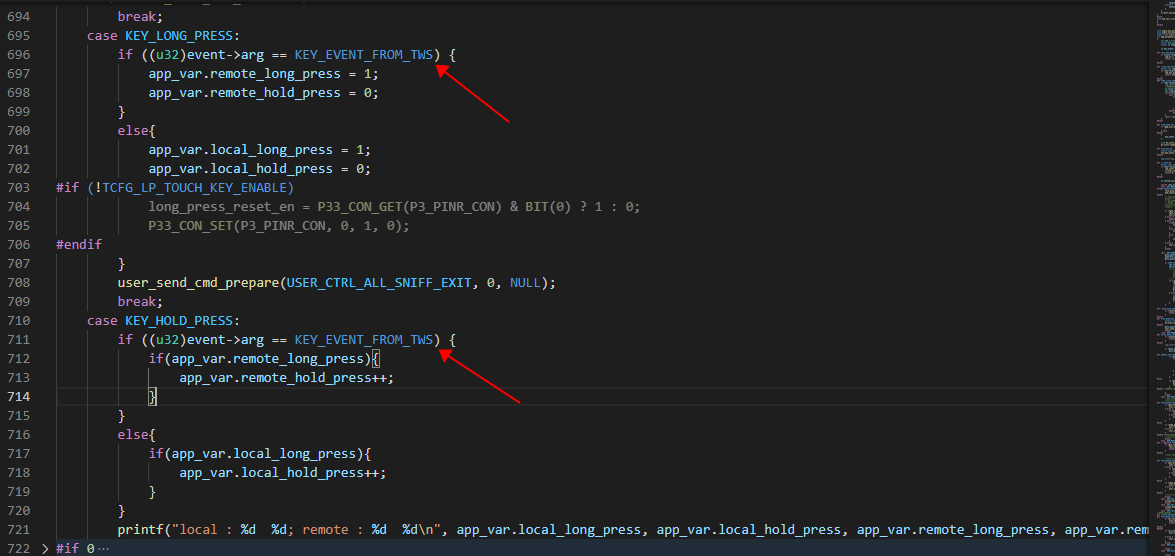Viewport: 1175px width, 556px height.
Task: Click printf call on line 721
Action: [140, 529]
